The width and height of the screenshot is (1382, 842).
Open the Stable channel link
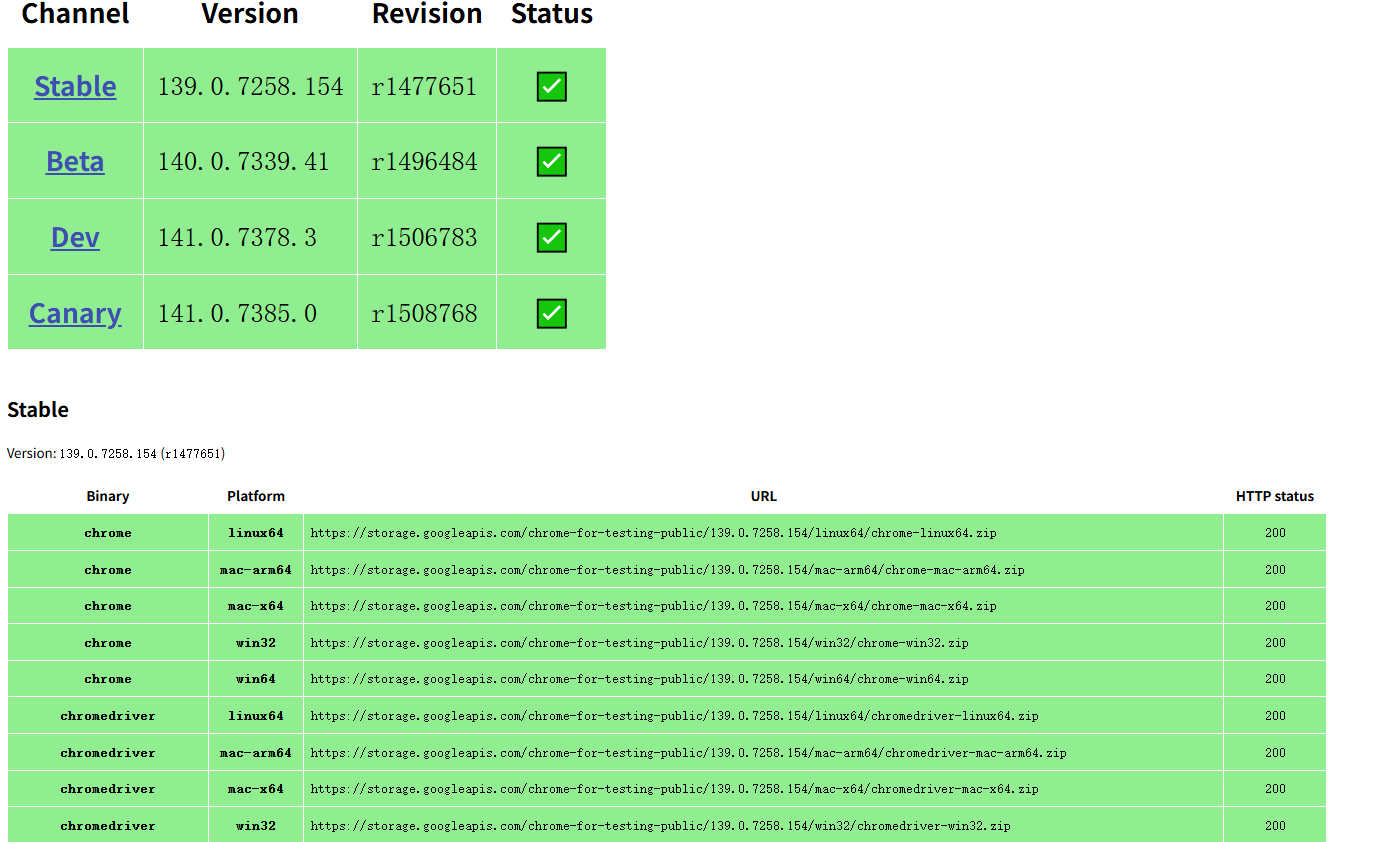click(x=75, y=86)
